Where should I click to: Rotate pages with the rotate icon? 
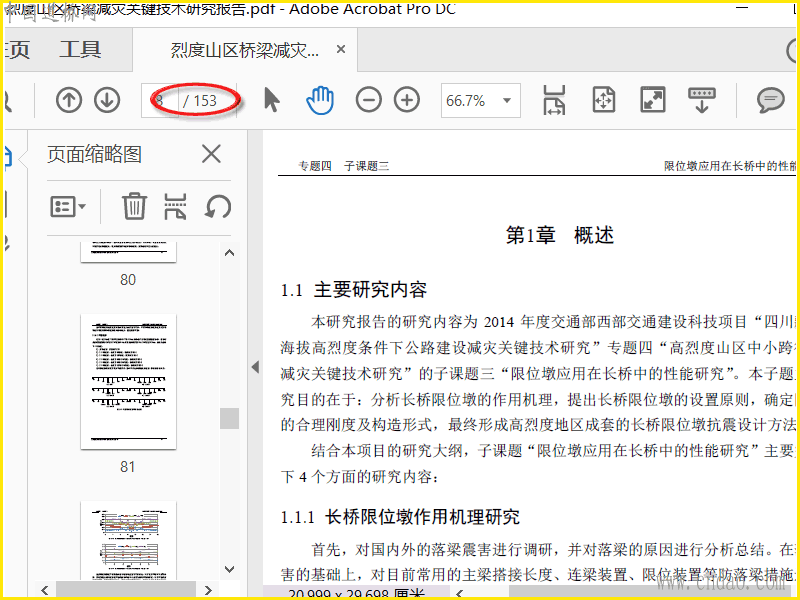218,207
